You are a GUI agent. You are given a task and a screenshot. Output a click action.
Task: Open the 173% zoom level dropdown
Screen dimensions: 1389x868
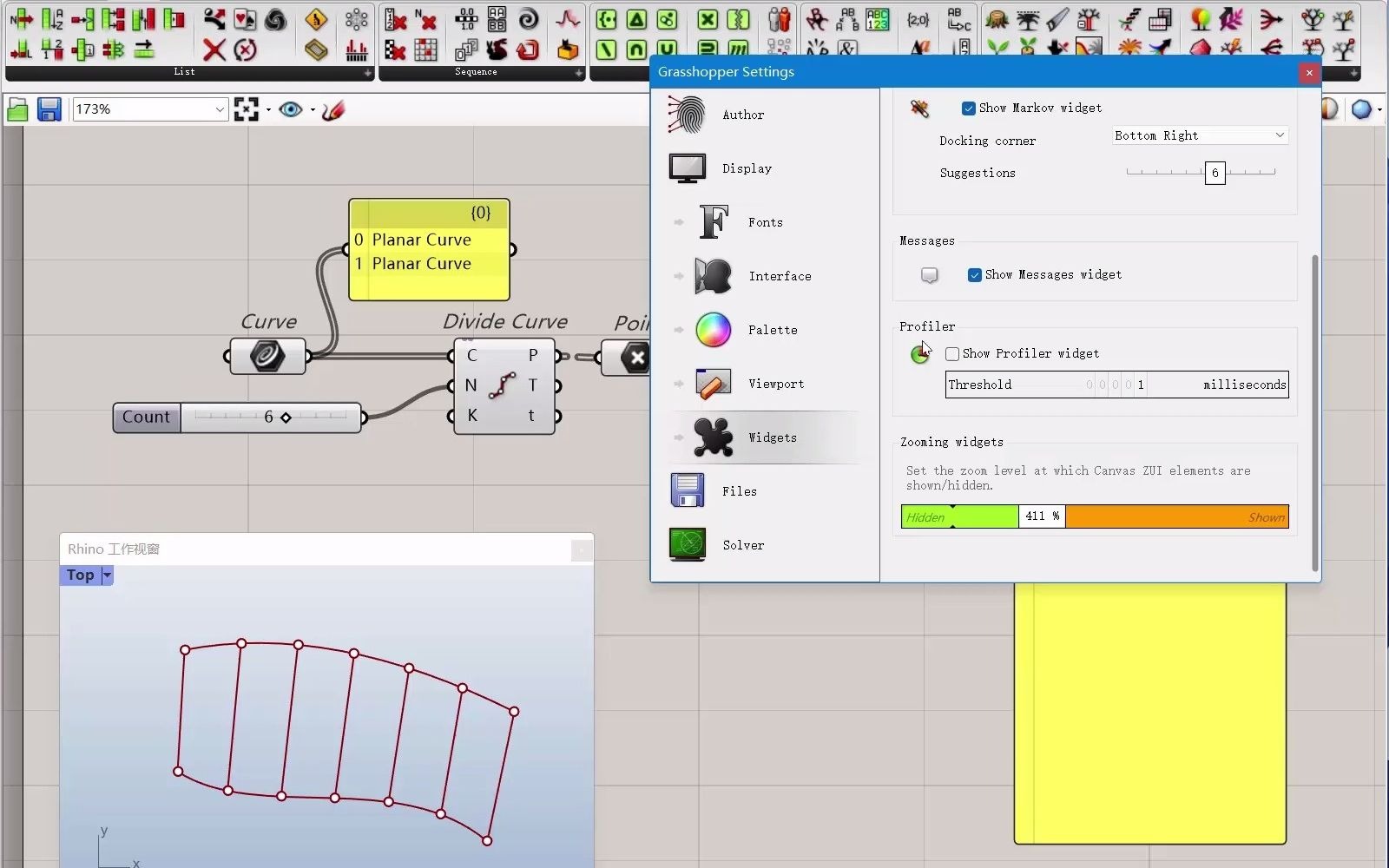(x=220, y=109)
